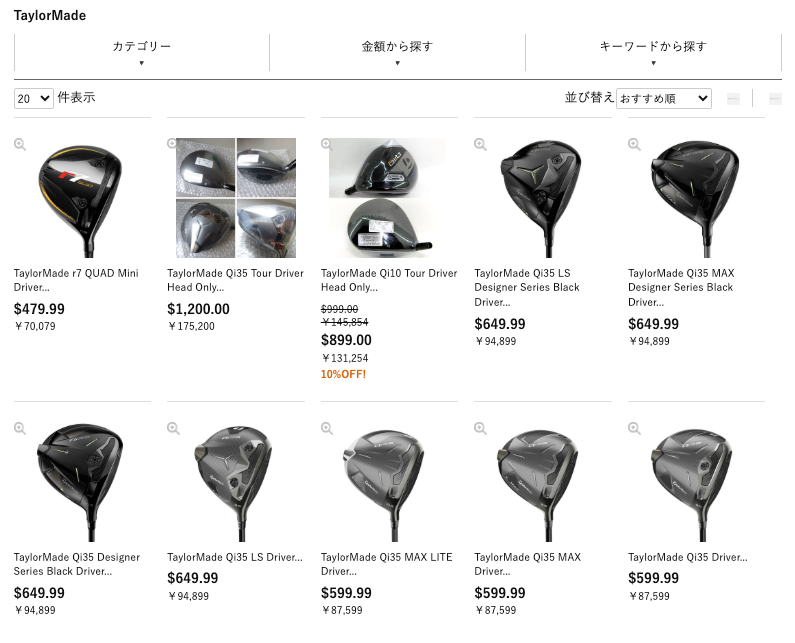Image resolution: width=795 pixels, height=643 pixels.
Task: Open TaylorMade r7 QUAD Mini Driver link
Action: click(x=76, y=280)
